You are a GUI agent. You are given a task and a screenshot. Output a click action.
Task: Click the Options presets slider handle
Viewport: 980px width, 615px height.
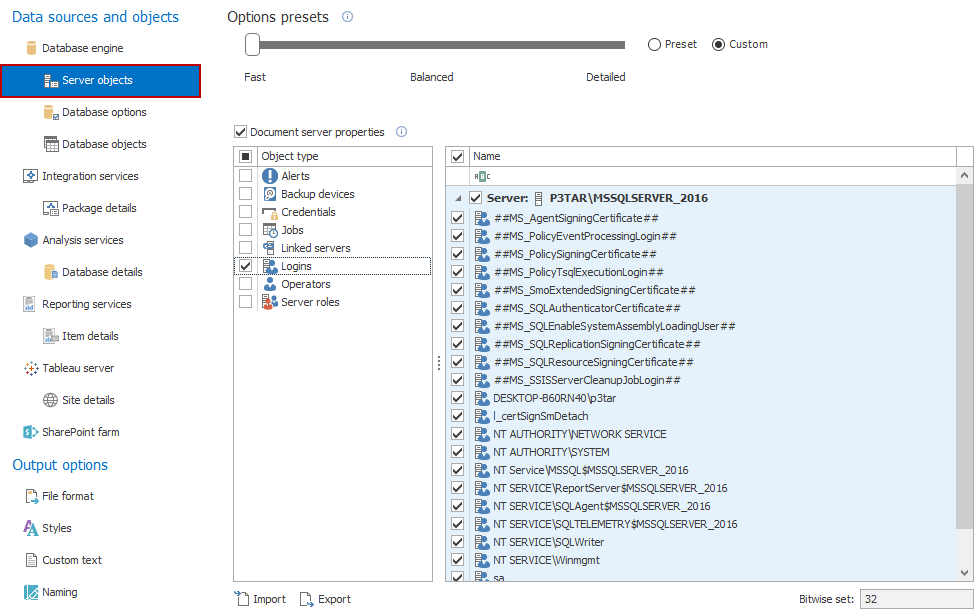pyautogui.click(x=252, y=44)
